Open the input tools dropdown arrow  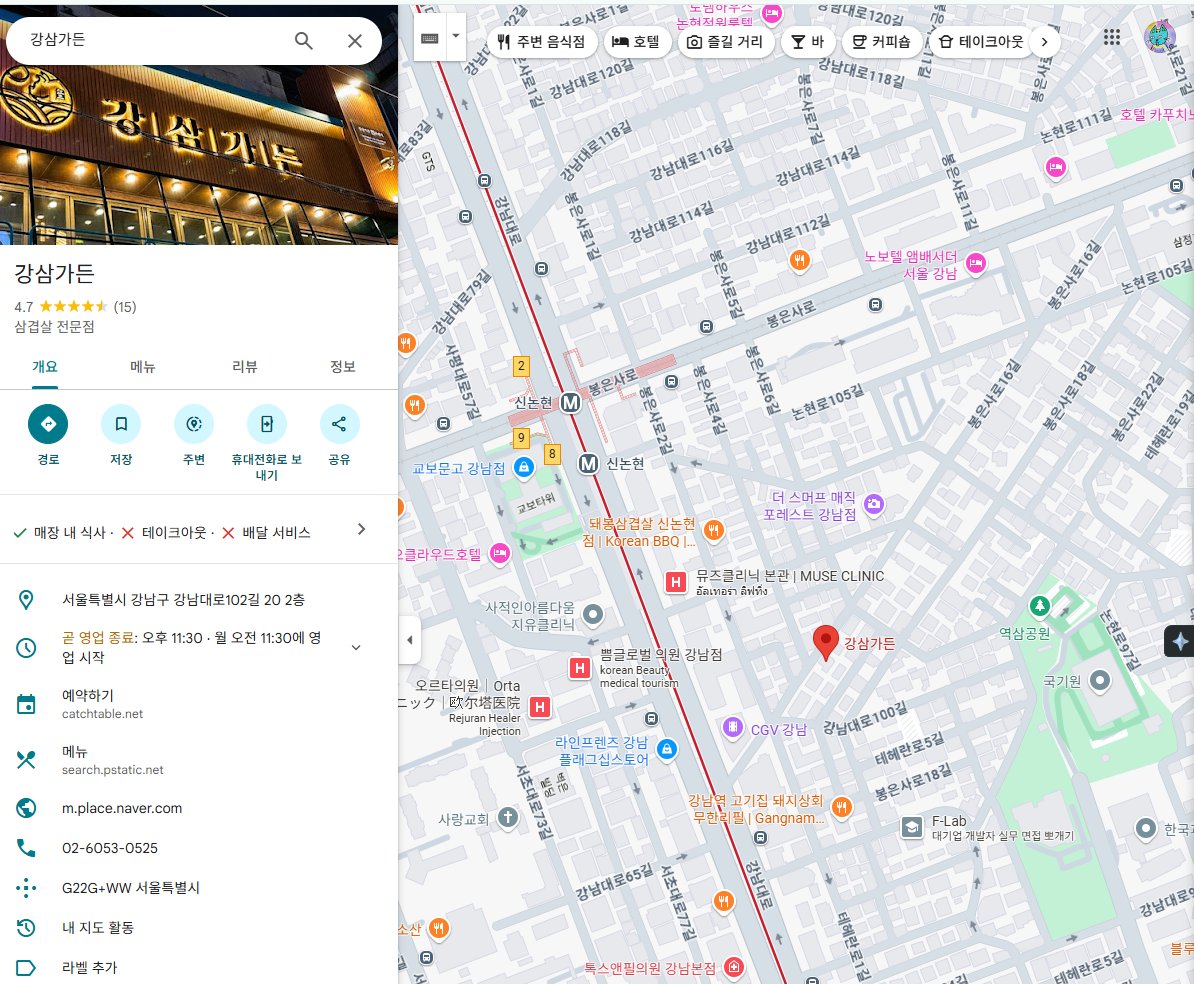[x=455, y=36]
